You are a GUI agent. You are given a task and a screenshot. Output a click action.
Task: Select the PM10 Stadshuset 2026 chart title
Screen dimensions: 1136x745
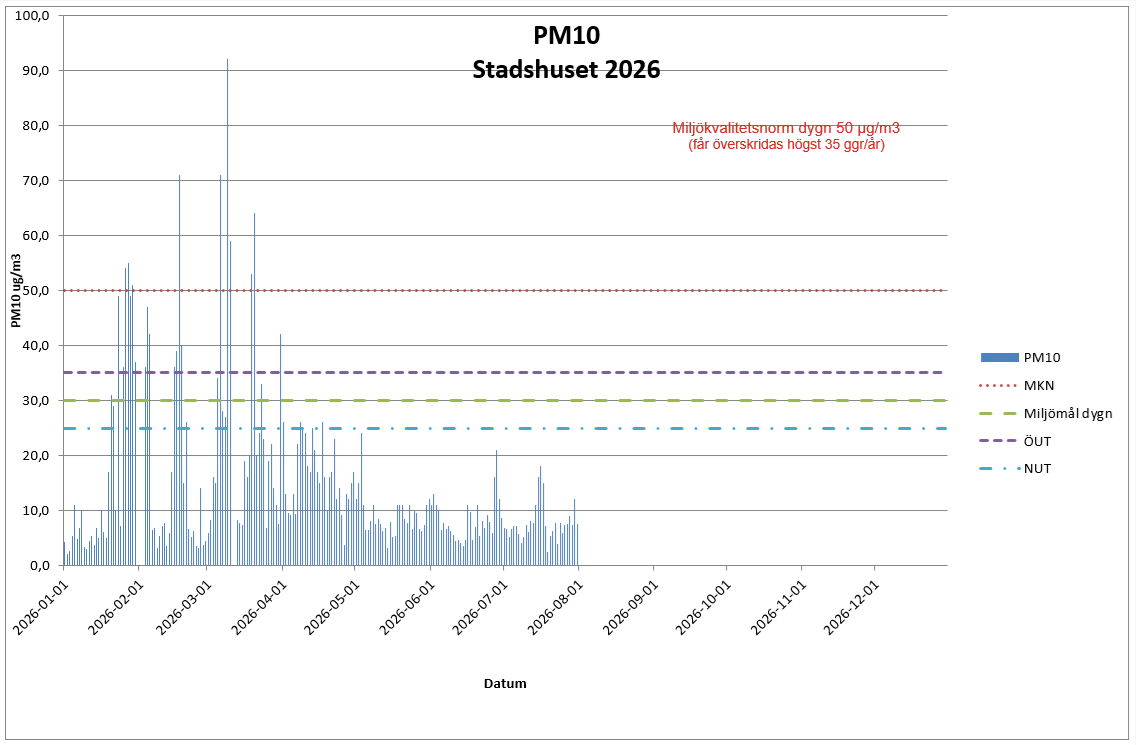[x=566, y=52]
